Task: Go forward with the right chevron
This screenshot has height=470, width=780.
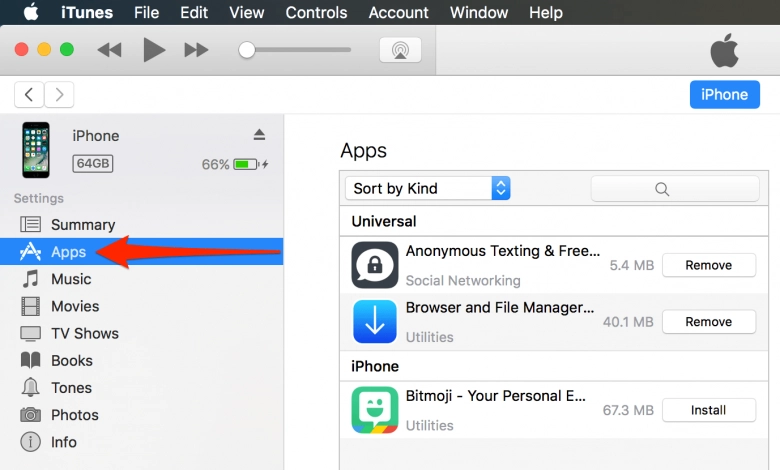Action: point(59,94)
